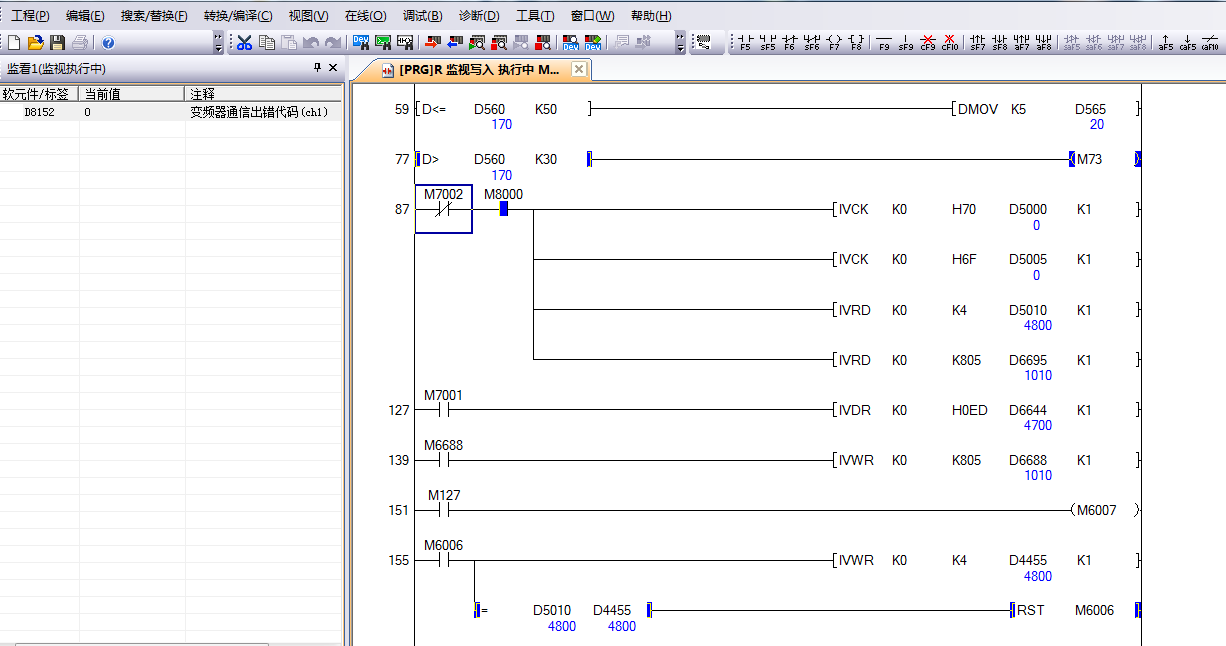Viewport: 1226px width, 646px height.
Task: Insert normally open contact F5
Action: (x=745, y=43)
